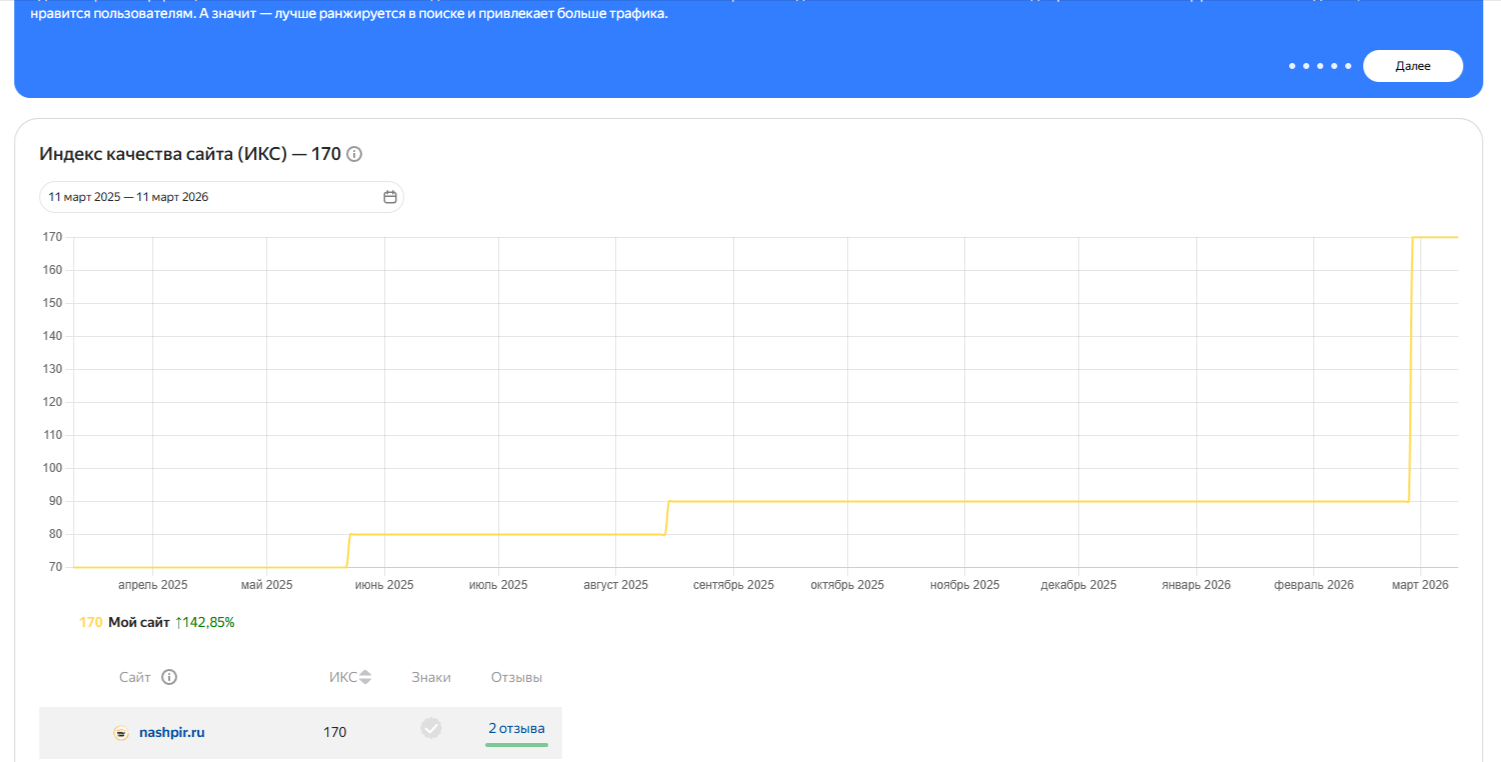This screenshot has height=762, width=1501.
Task: Click info icon next to ИКС heading
Action: click(x=354, y=154)
